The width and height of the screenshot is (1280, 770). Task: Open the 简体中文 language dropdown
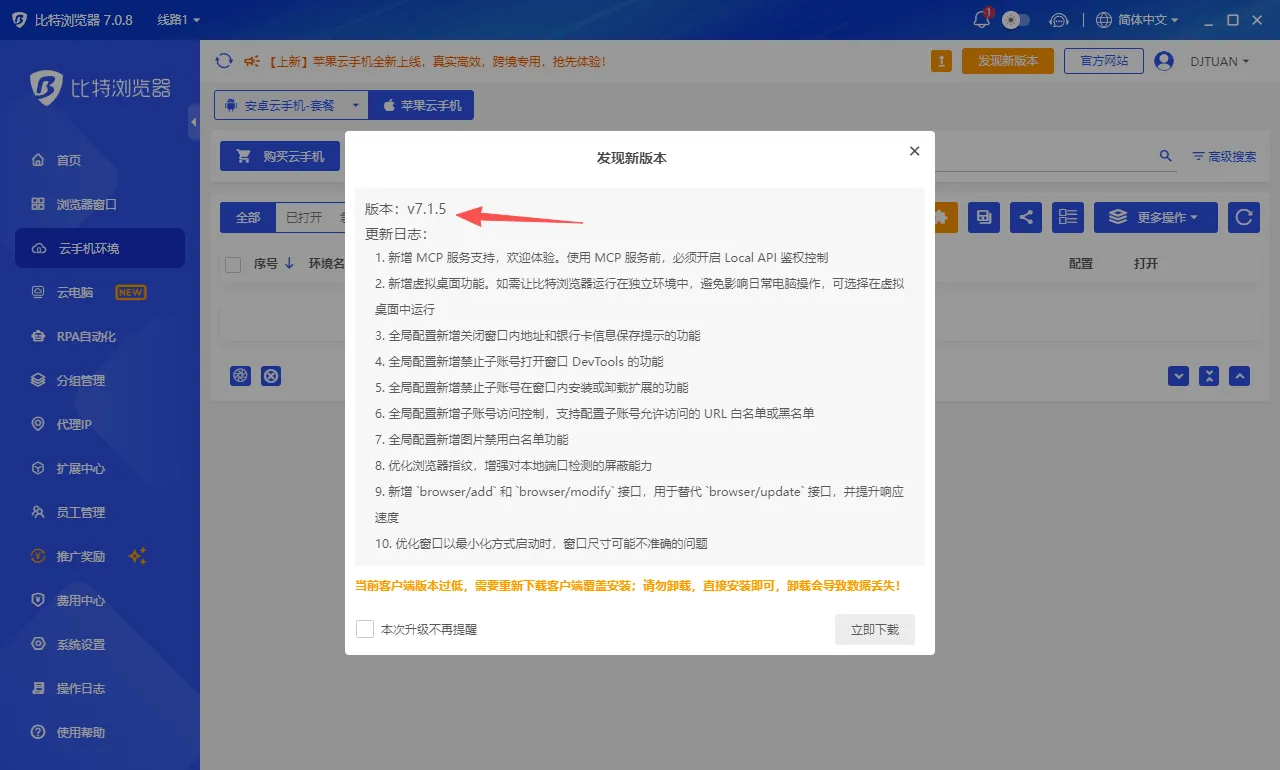pos(1137,20)
